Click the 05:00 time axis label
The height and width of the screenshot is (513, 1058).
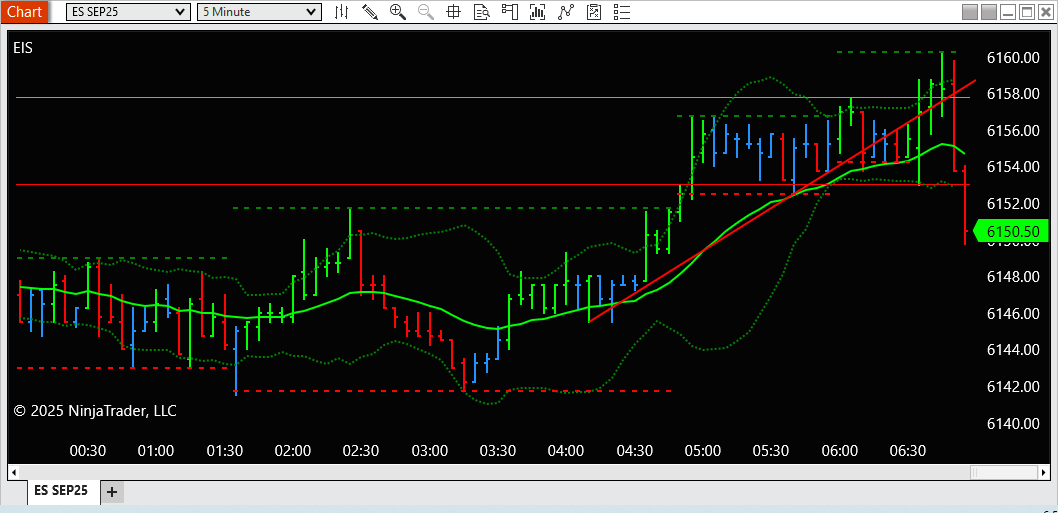(x=702, y=450)
